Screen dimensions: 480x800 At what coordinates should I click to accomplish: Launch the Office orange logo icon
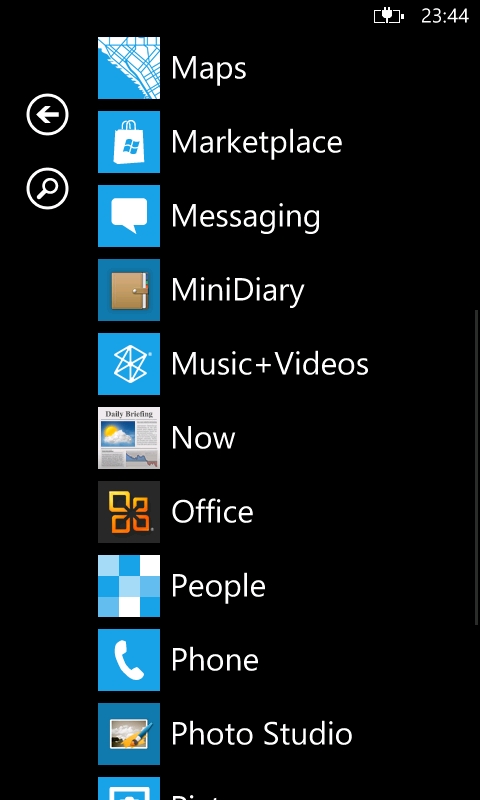point(129,512)
